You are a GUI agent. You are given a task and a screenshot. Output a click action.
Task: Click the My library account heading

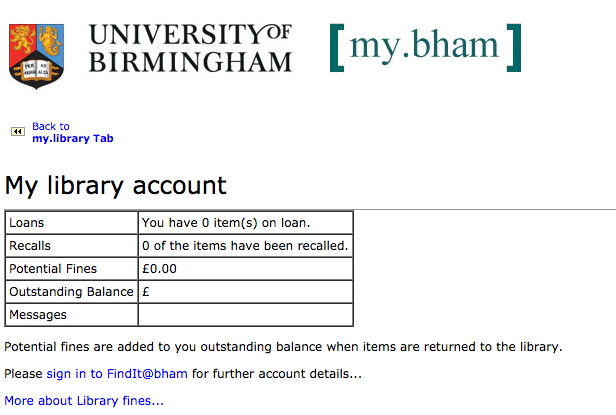tap(116, 185)
